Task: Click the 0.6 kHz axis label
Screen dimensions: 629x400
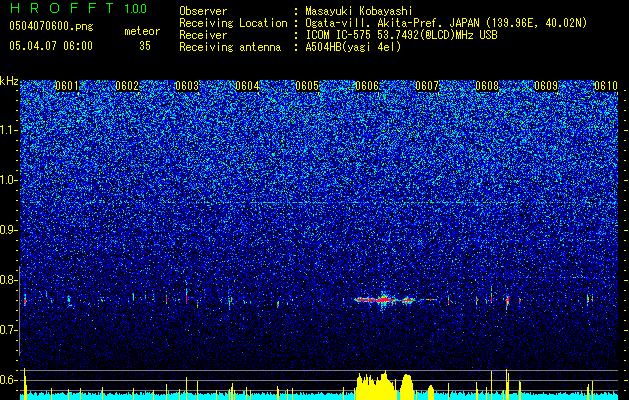Action: (9, 380)
